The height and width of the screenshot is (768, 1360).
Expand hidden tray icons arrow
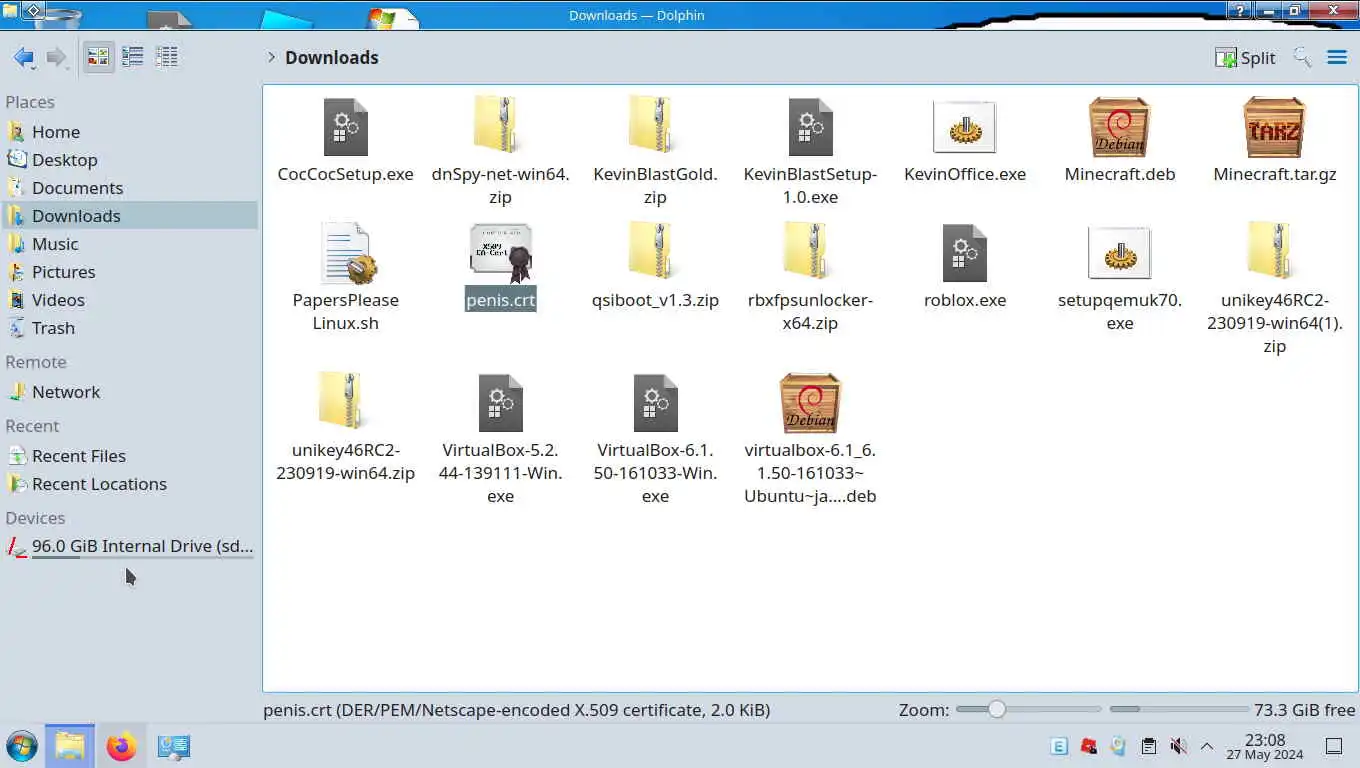1207,746
